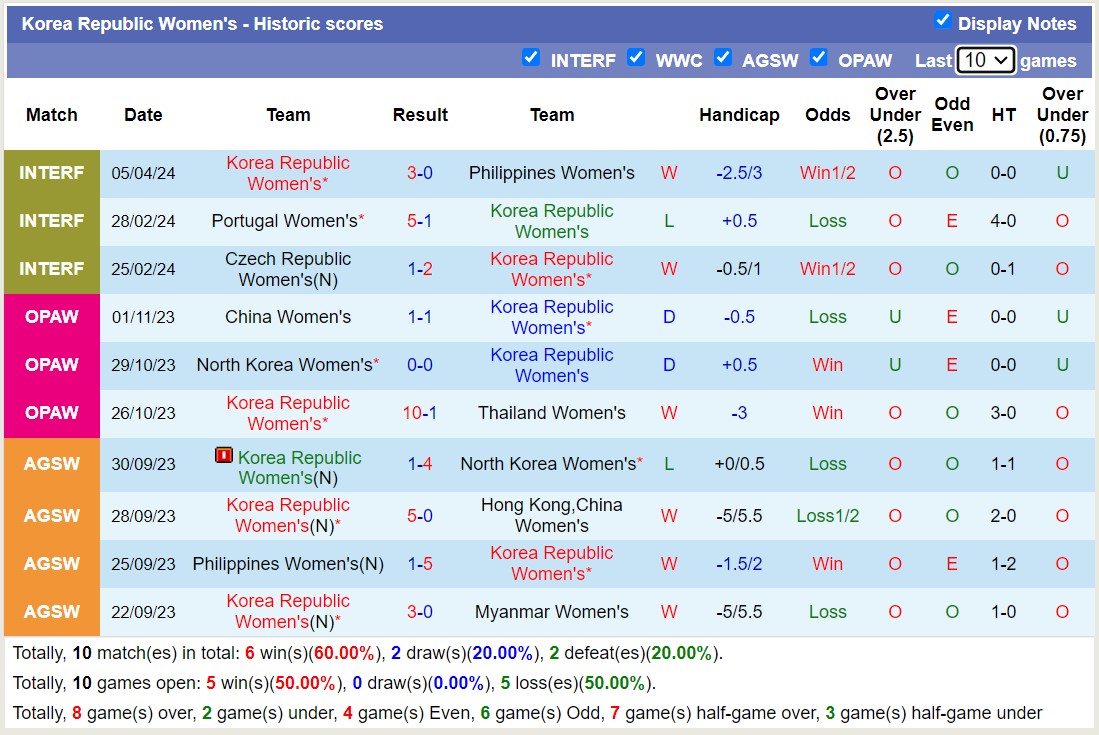Disable the AGSW filter checkbox

(723, 58)
